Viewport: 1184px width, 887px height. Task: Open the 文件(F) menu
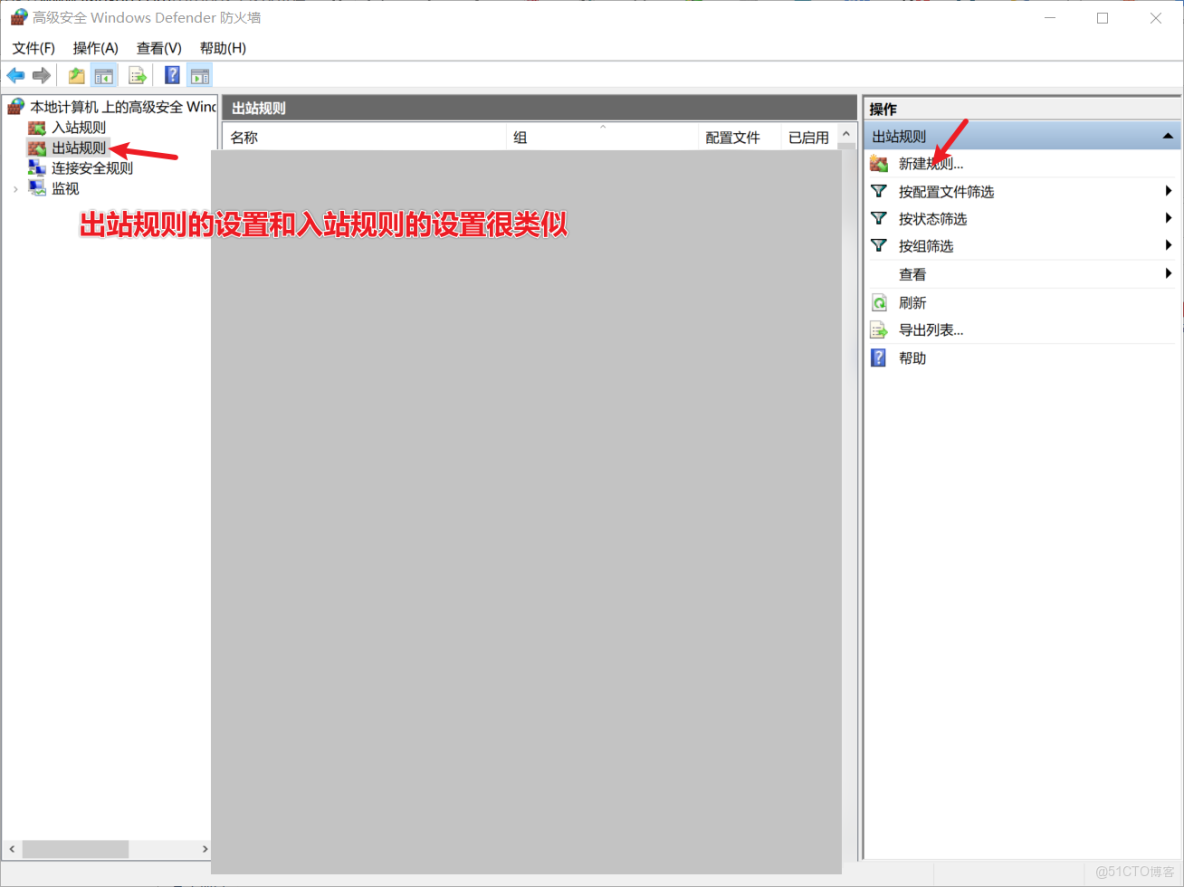tap(33, 47)
